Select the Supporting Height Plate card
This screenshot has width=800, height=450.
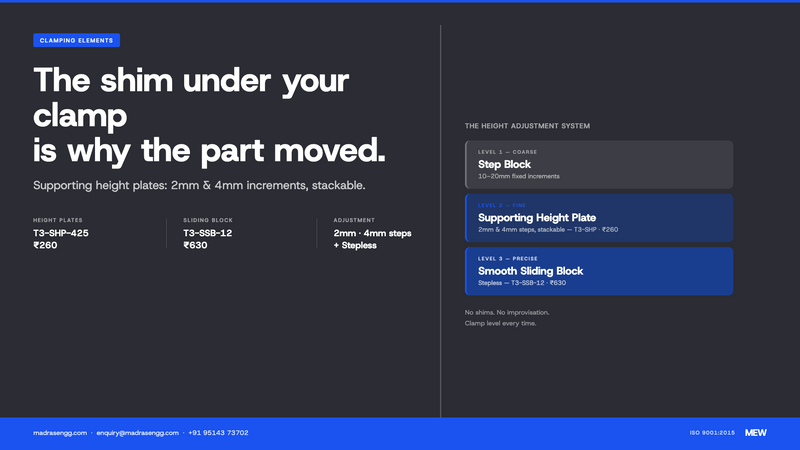(x=599, y=218)
